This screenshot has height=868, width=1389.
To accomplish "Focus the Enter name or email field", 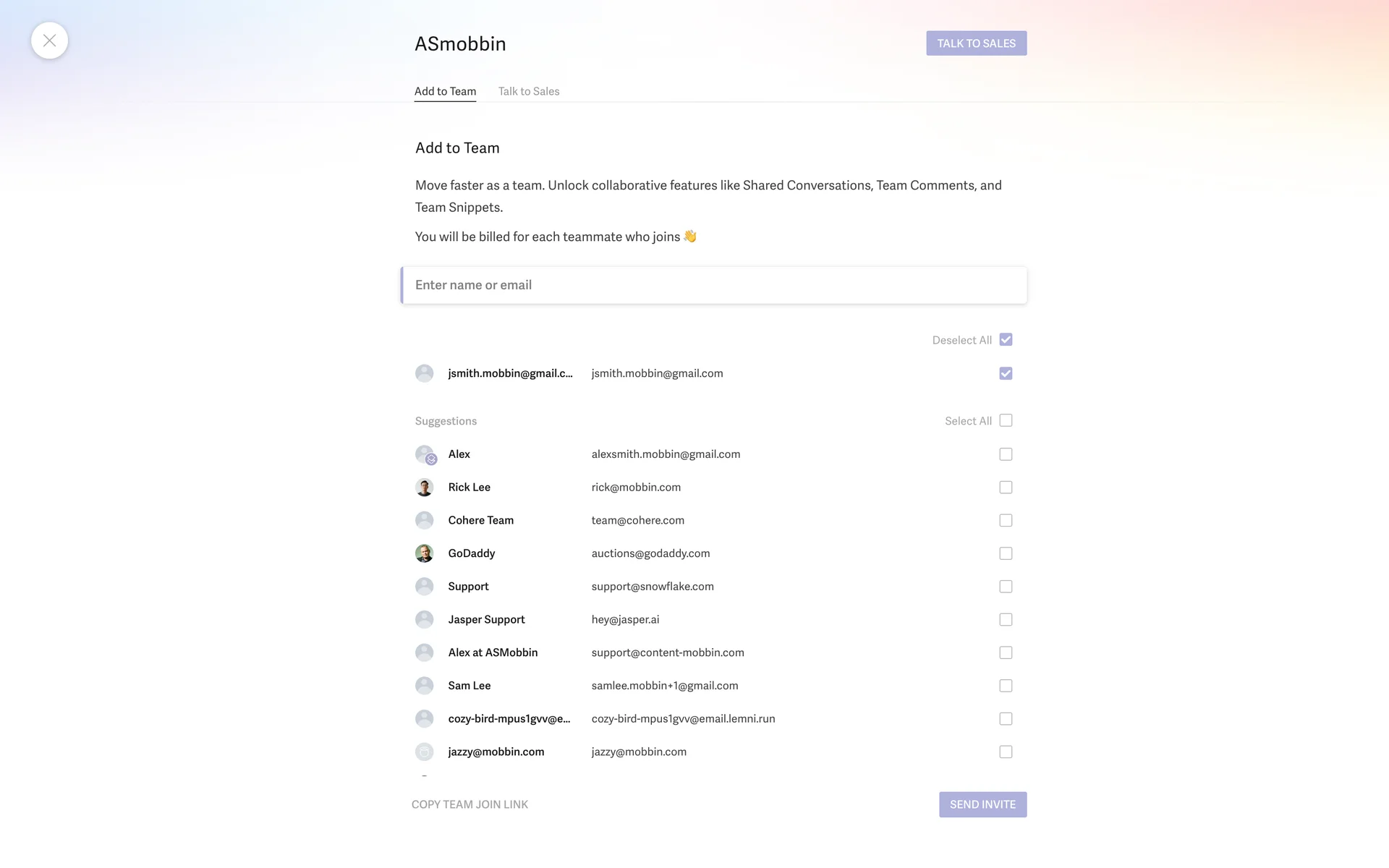I will [x=714, y=285].
